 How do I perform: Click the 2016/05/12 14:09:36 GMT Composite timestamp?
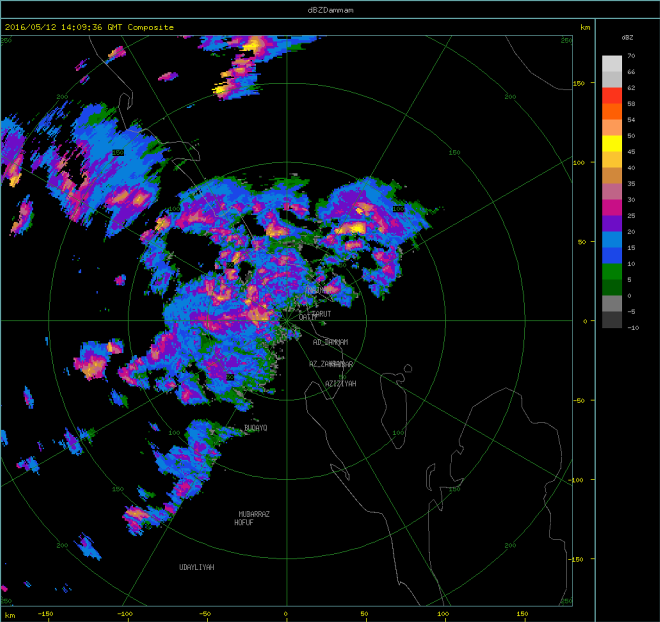tap(89, 27)
